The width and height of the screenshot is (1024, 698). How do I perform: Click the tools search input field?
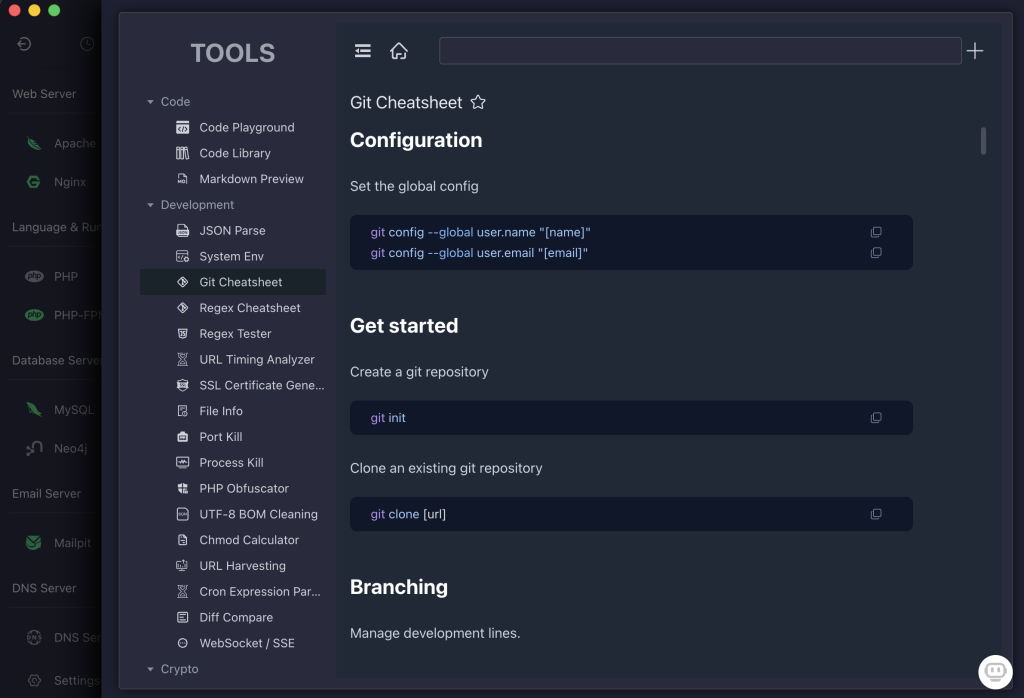pos(699,51)
